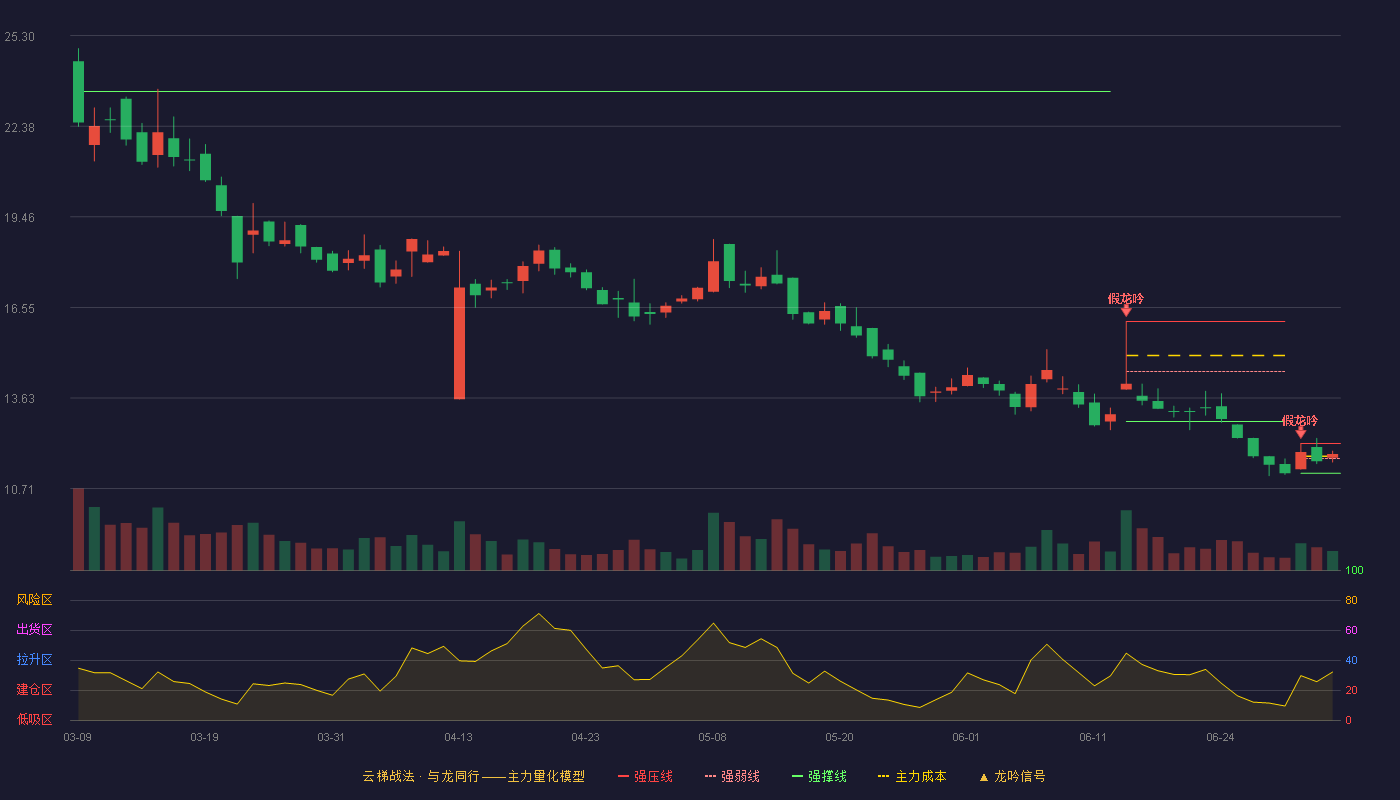Click the 22.38 price axis label

[x=19, y=127]
